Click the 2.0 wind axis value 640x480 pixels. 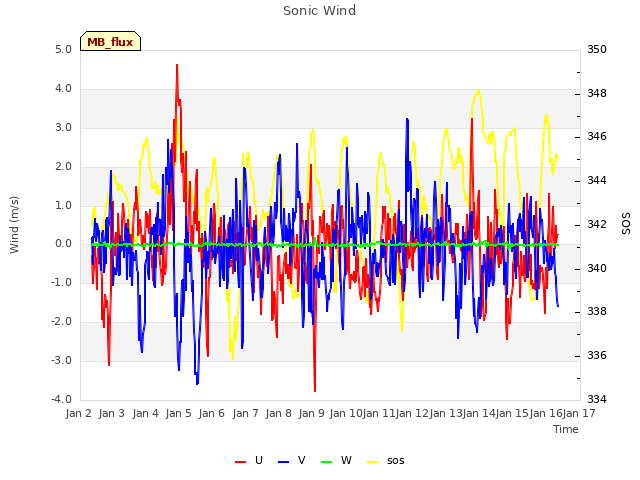click(63, 167)
